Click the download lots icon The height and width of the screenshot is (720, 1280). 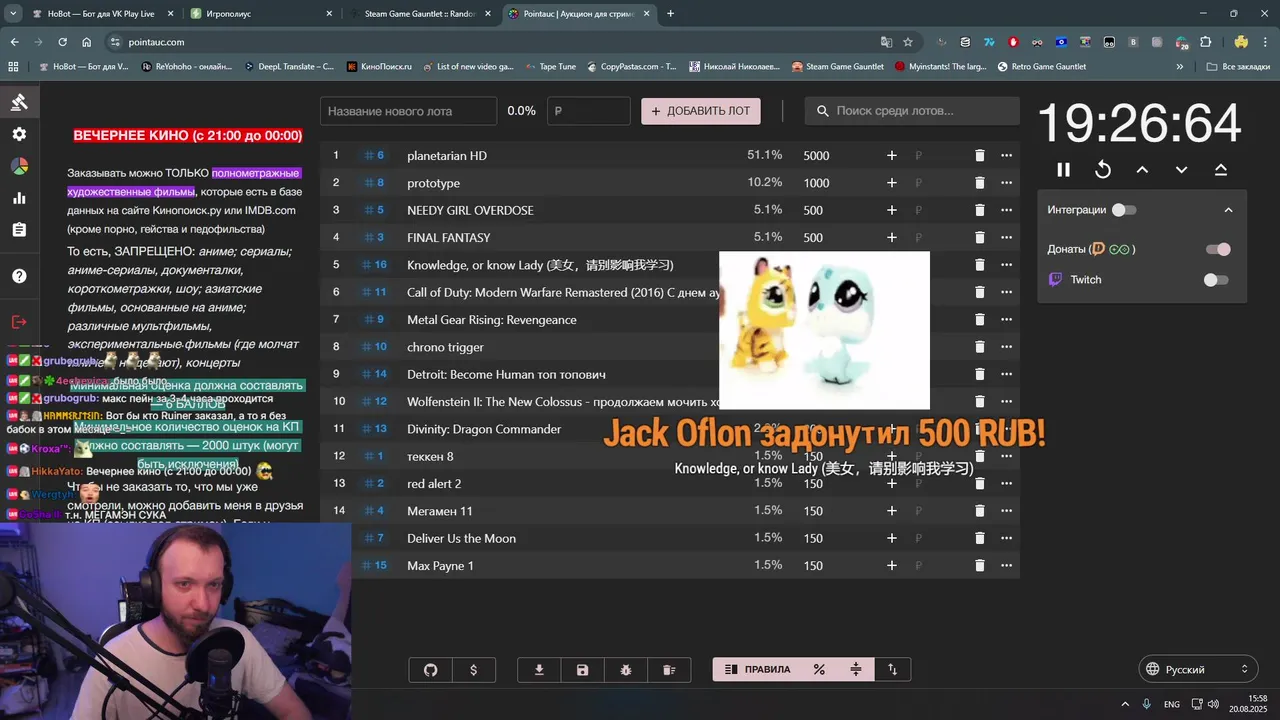pos(539,670)
